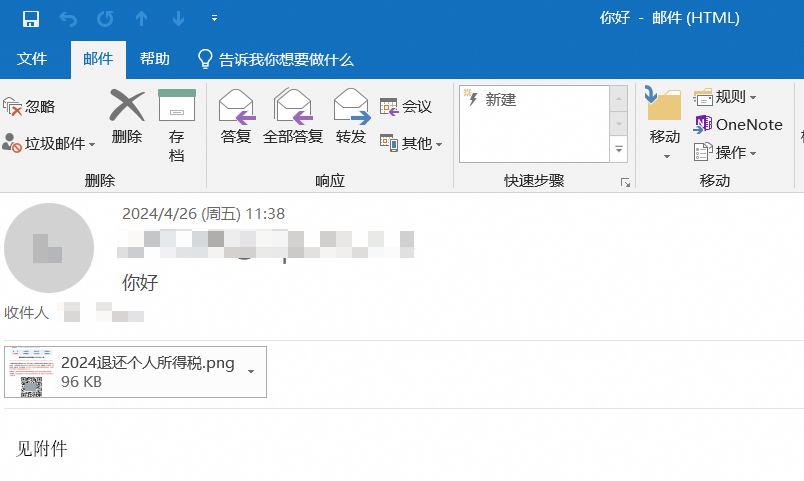804x481 pixels.
Task: Click the Meeting (会议) reply icon
Action: (406, 106)
